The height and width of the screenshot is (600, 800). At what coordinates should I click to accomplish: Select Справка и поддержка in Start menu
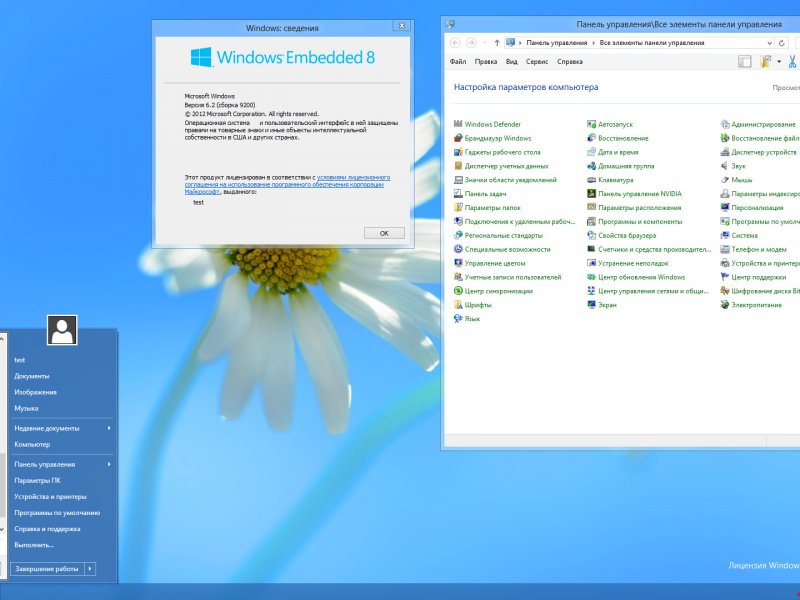47,529
